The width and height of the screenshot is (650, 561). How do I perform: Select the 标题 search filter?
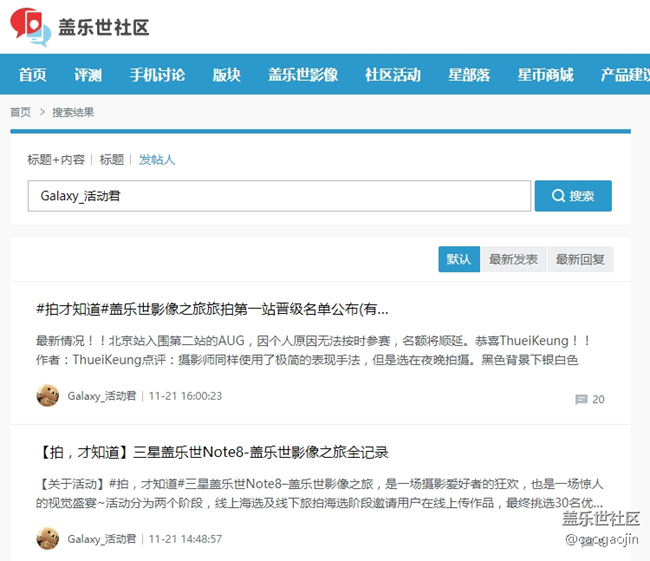click(112, 160)
